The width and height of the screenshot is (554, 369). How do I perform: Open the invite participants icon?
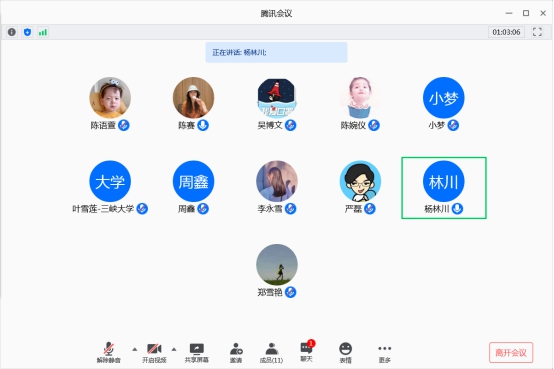[x=236, y=353]
